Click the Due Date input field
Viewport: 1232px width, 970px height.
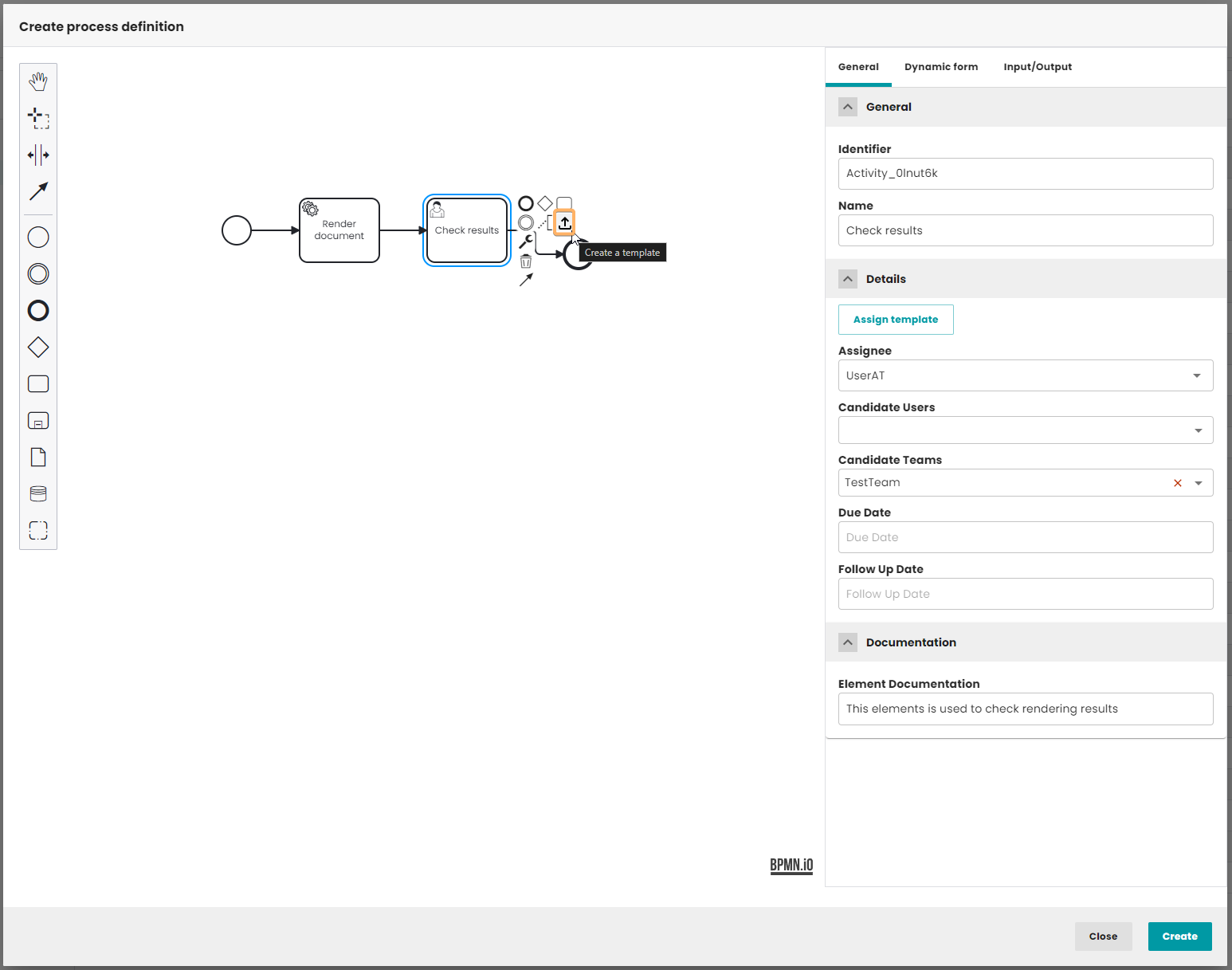pyautogui.click(x=1025, y=537)
